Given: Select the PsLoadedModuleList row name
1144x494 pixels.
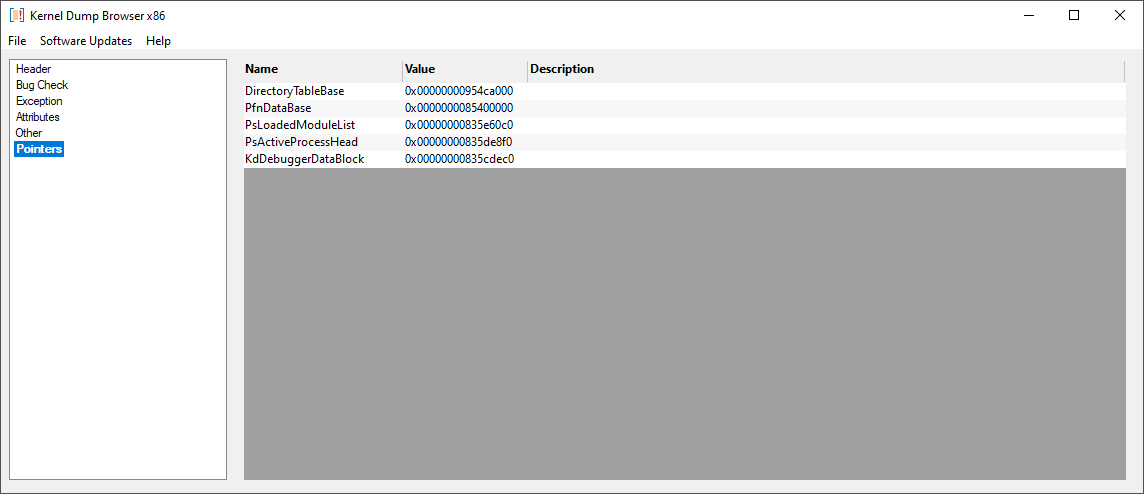Looking at the screenshot, I should click(x=300, y=125).
